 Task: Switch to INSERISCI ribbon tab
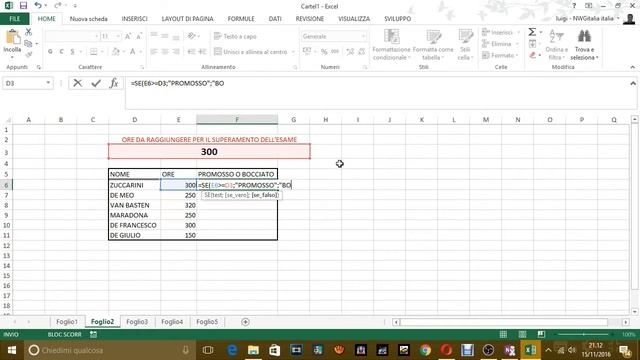coord(134,19)
